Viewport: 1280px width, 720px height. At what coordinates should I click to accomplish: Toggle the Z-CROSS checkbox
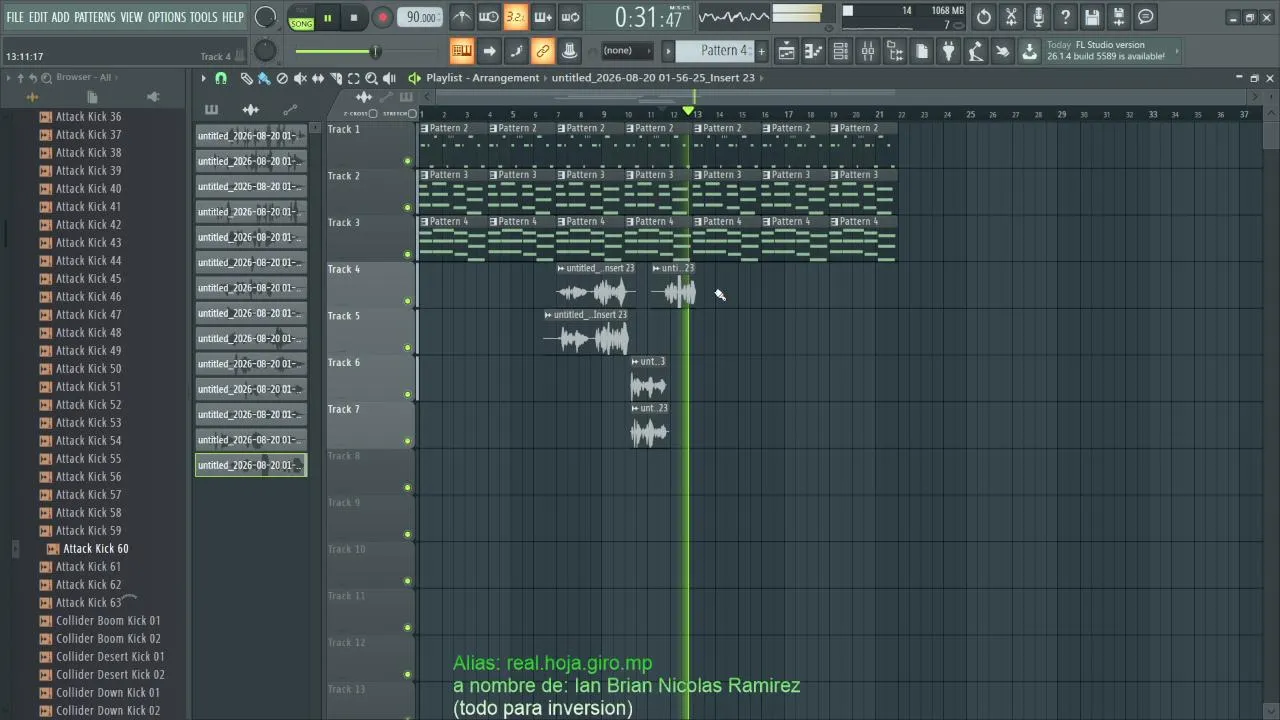pyautogui.click(x=373, y=114)
